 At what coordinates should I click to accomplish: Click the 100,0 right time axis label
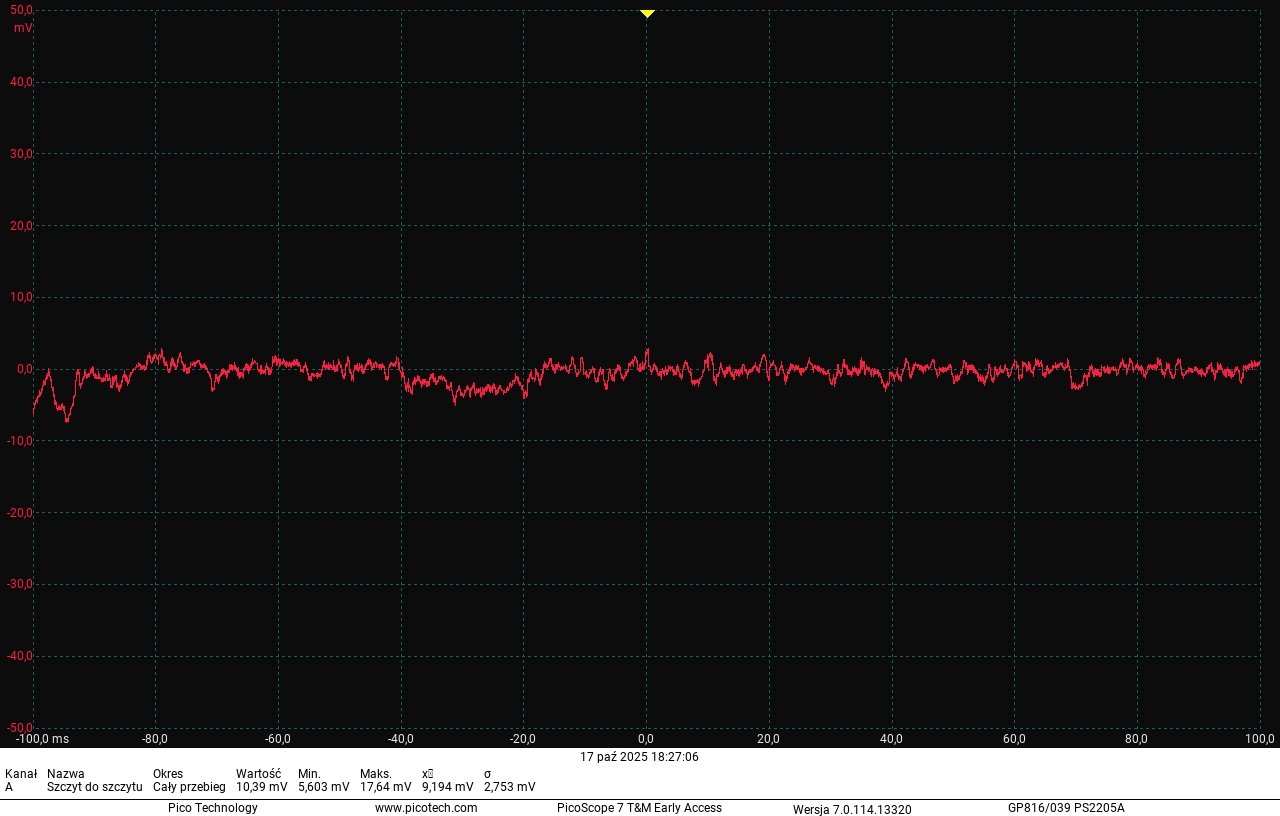click(1258, 740)
